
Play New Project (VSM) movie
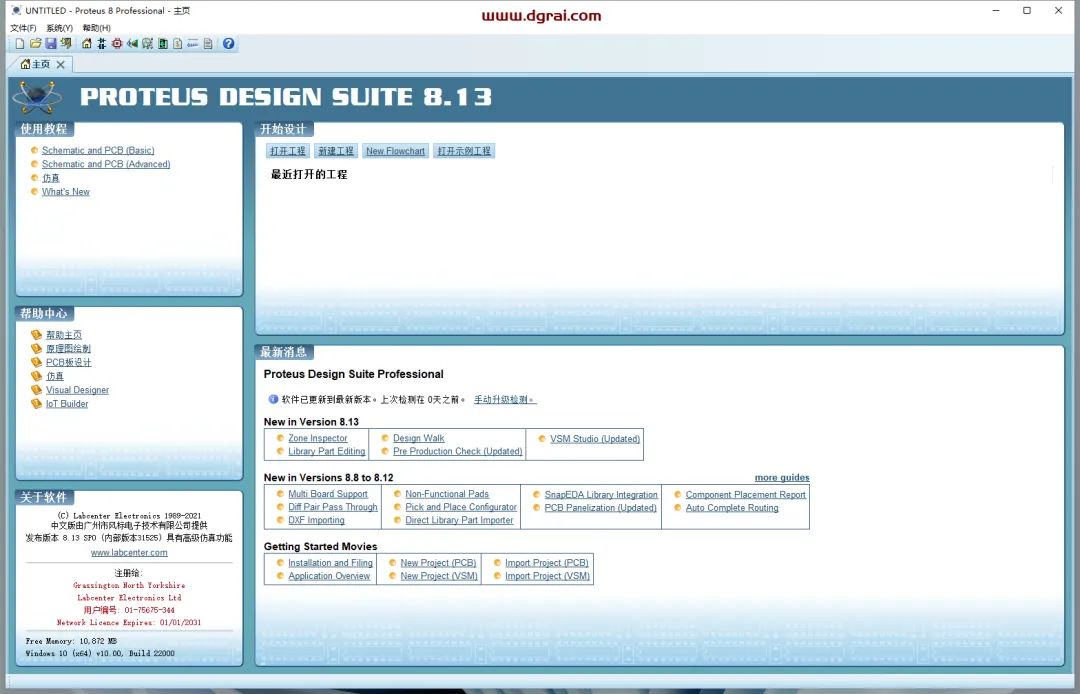pyautogui.click(x=439, y=576)
